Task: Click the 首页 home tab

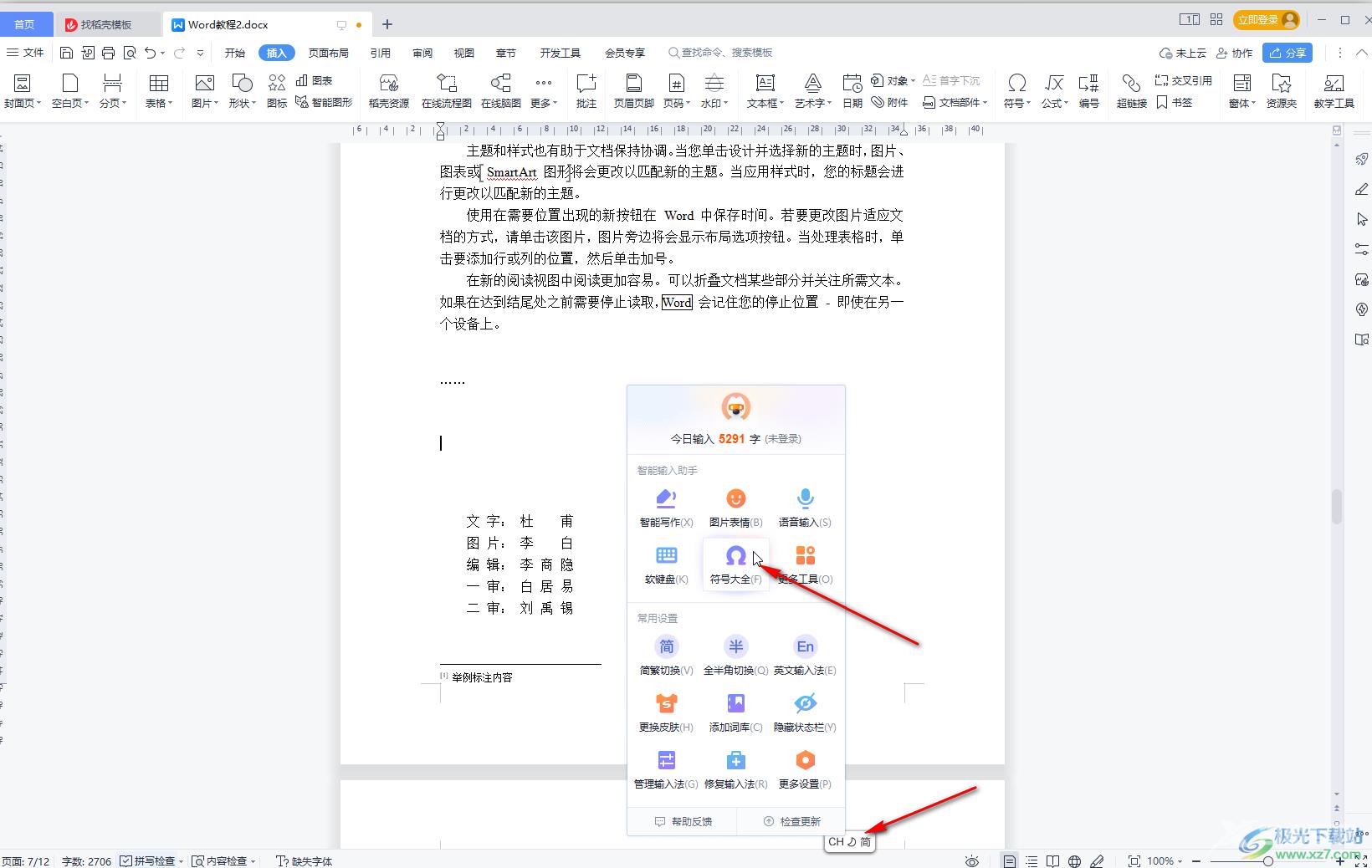Action: pyautogui.click(x=25, y=24)
